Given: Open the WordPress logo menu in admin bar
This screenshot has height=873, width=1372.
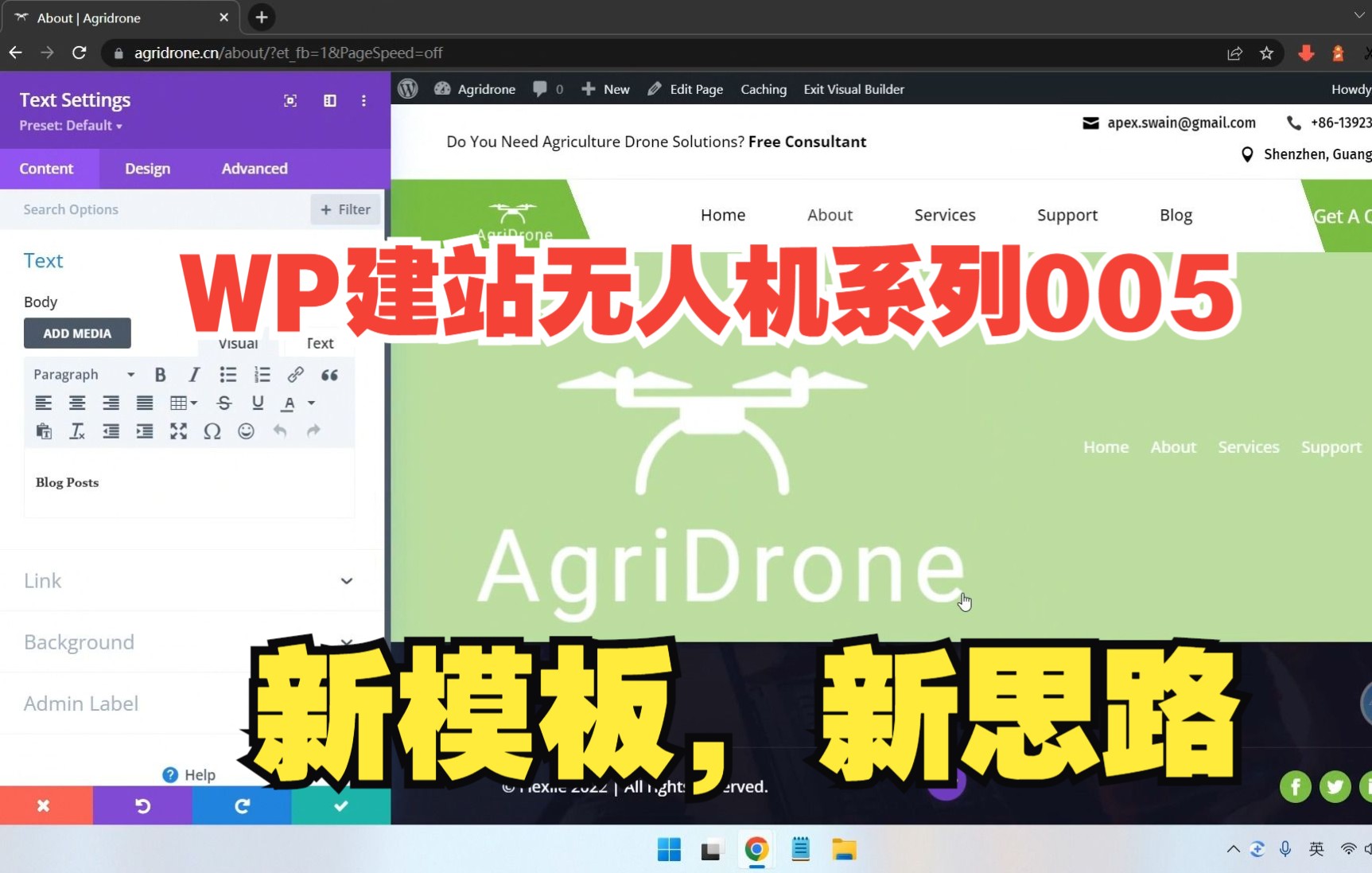Looking at the screenshot, I should point(407,88).
